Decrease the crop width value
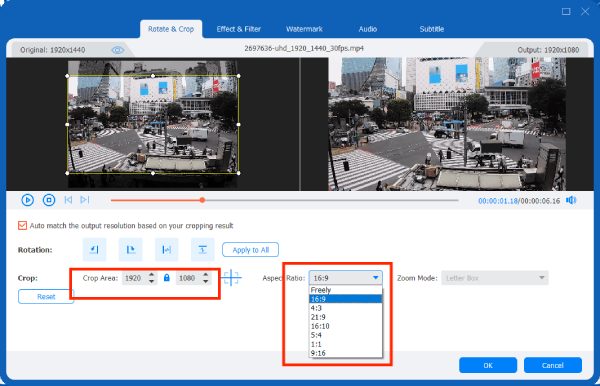 tap(152, 282)
